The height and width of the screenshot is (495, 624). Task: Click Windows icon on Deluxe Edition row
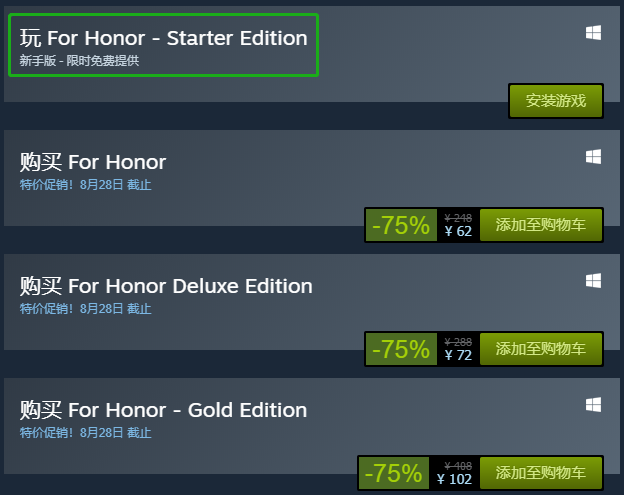coord(593,281)
